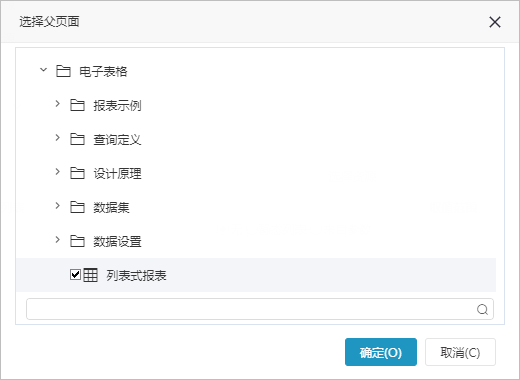Collapse the 电子表格 root node
The height and width of the screenshot is (380, 520).
pos(43,70)
